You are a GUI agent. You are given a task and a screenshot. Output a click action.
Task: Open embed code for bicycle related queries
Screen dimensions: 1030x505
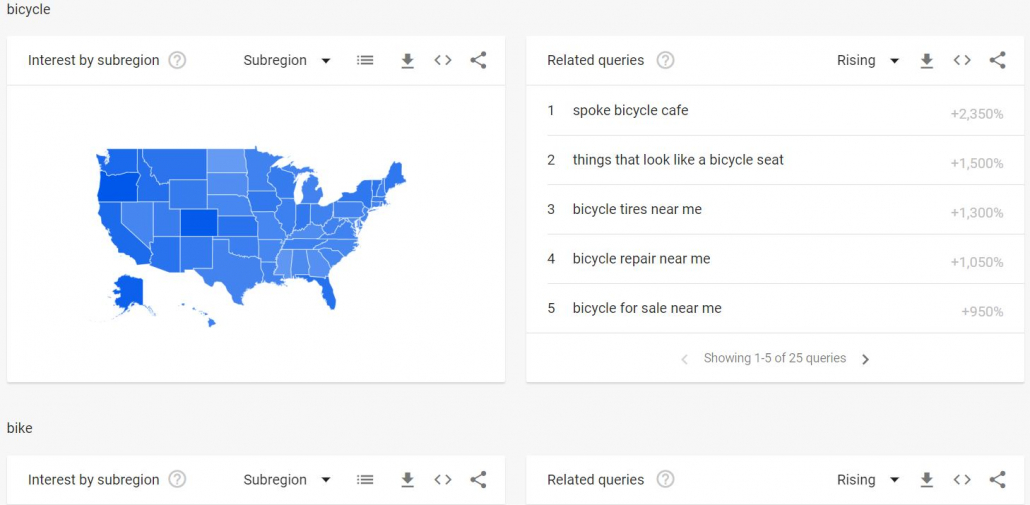[962, 60]
